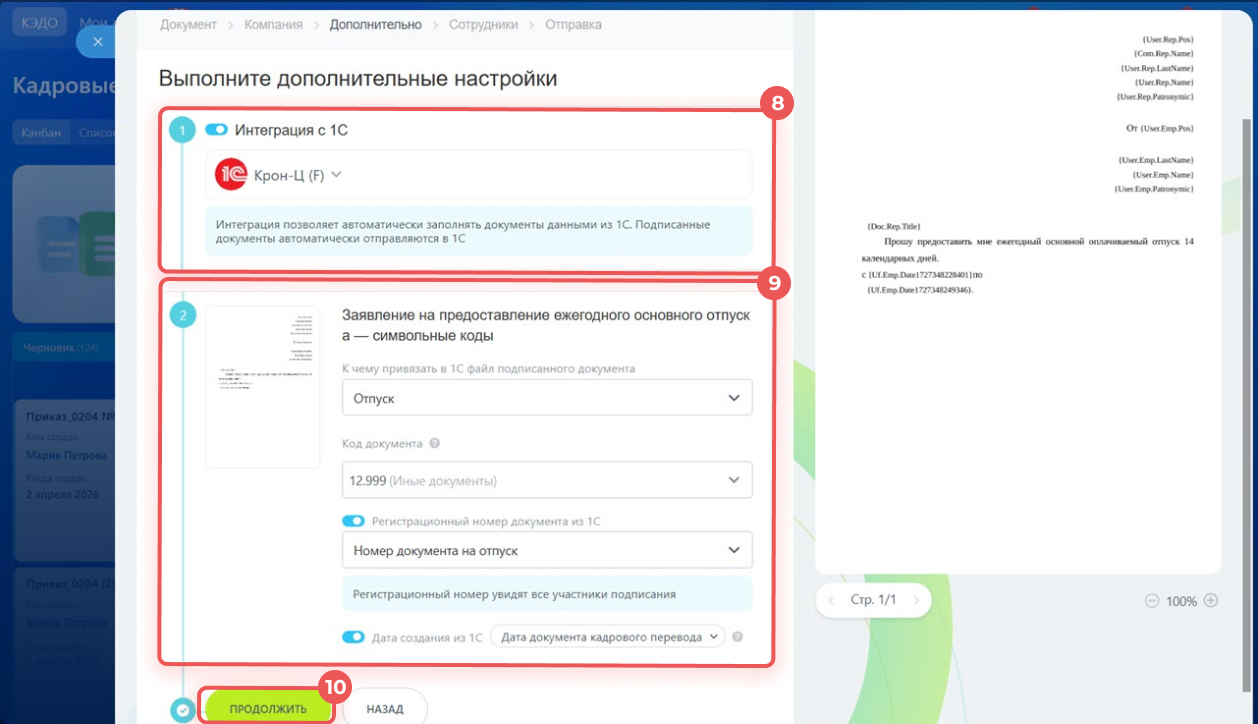This screenshot has height=724, width=1258.
Task: Toggle Регистрационный номер документа из 1С switch
Action: 353,521
